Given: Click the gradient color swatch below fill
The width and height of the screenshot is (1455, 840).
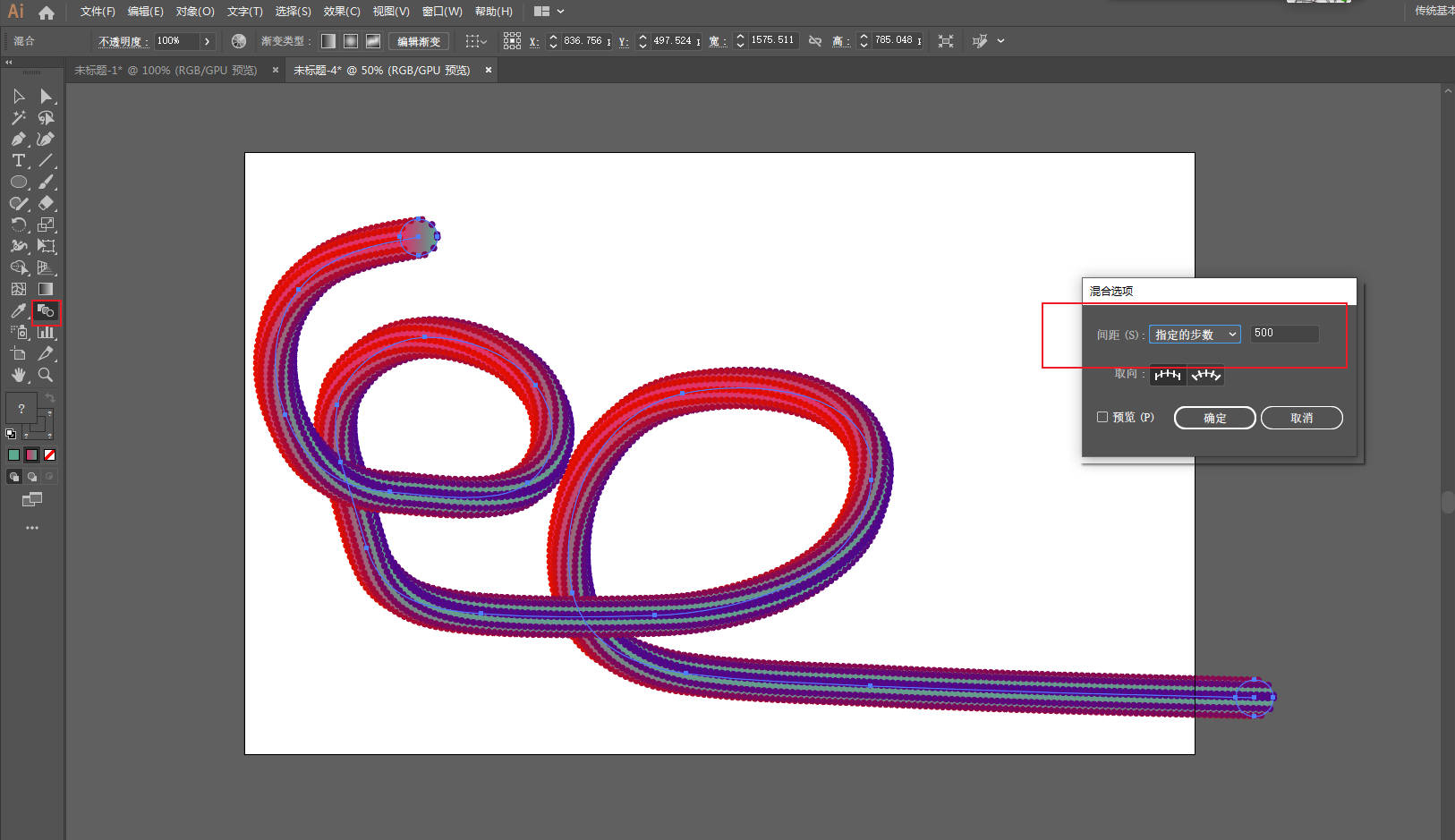Looking at the screenshot, I should 31,454.
